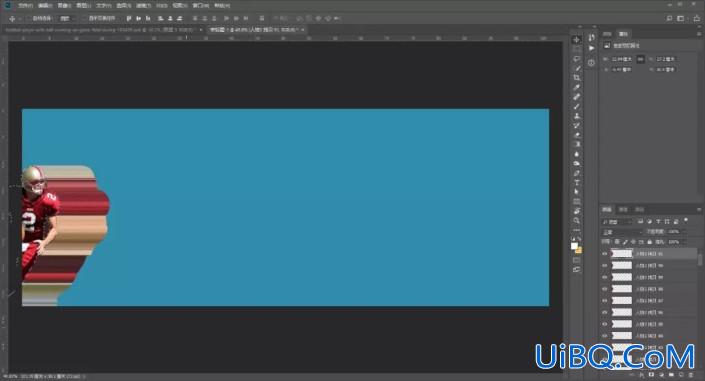Select the Hand tool
Screen dimensions: 705x381
pos(576,211)
